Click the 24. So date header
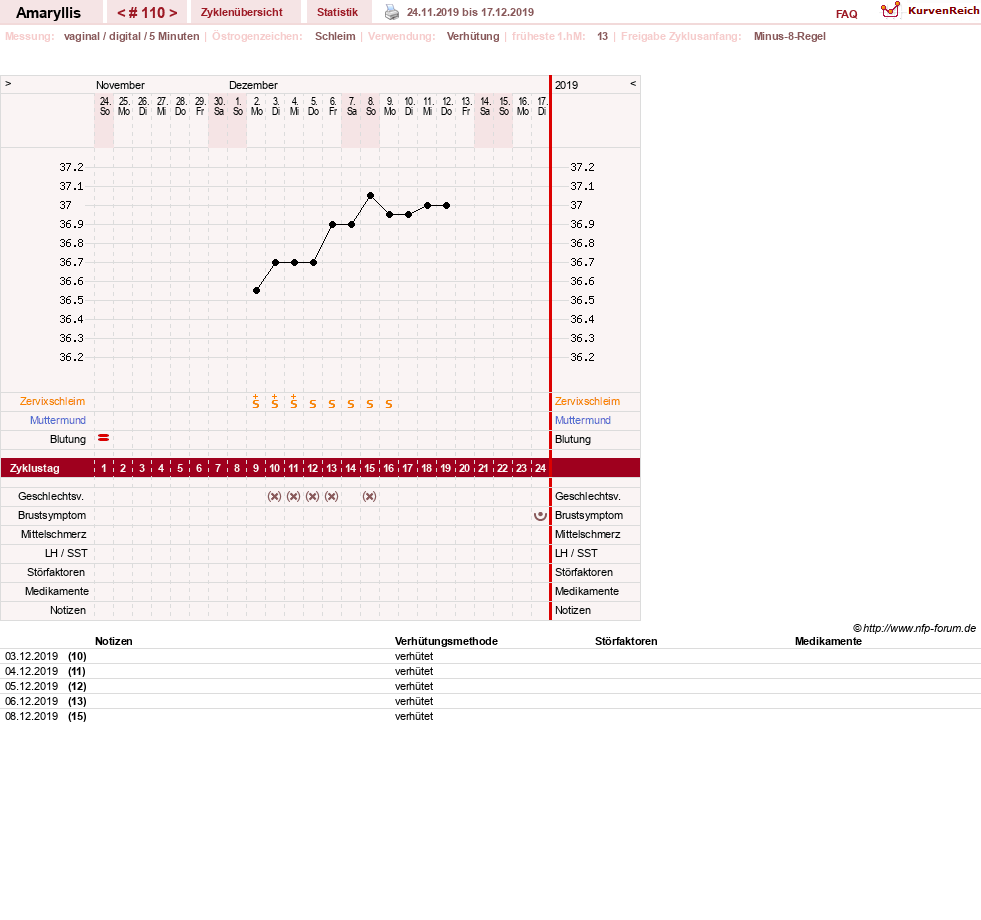The image size is (981, 920). pos(104,106)
